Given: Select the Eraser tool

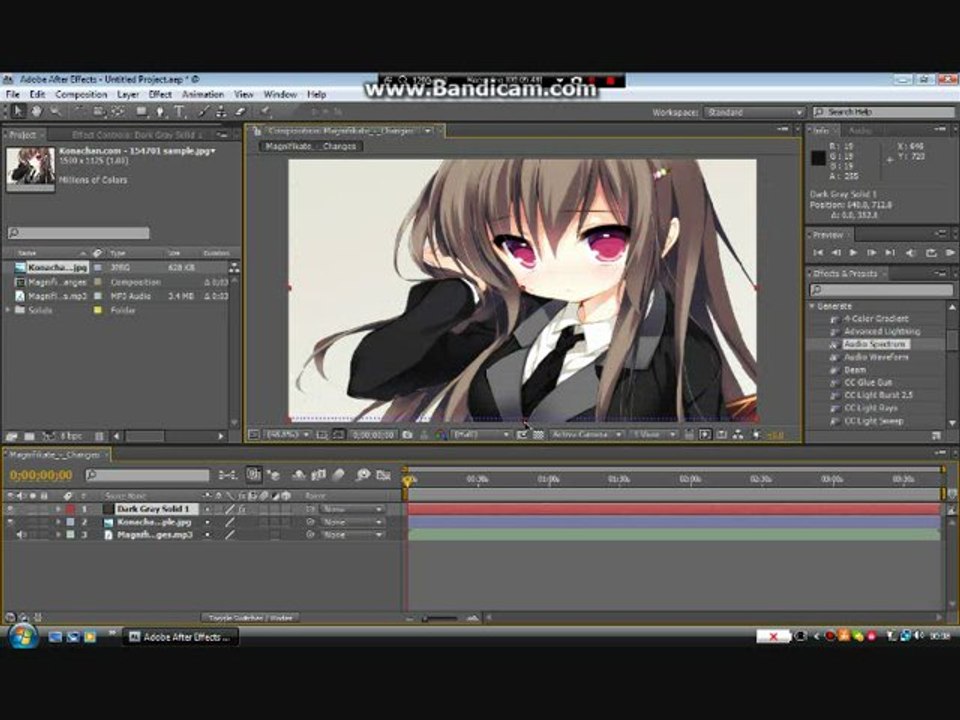Looking at the screenshot, I should tap(240, 111).
